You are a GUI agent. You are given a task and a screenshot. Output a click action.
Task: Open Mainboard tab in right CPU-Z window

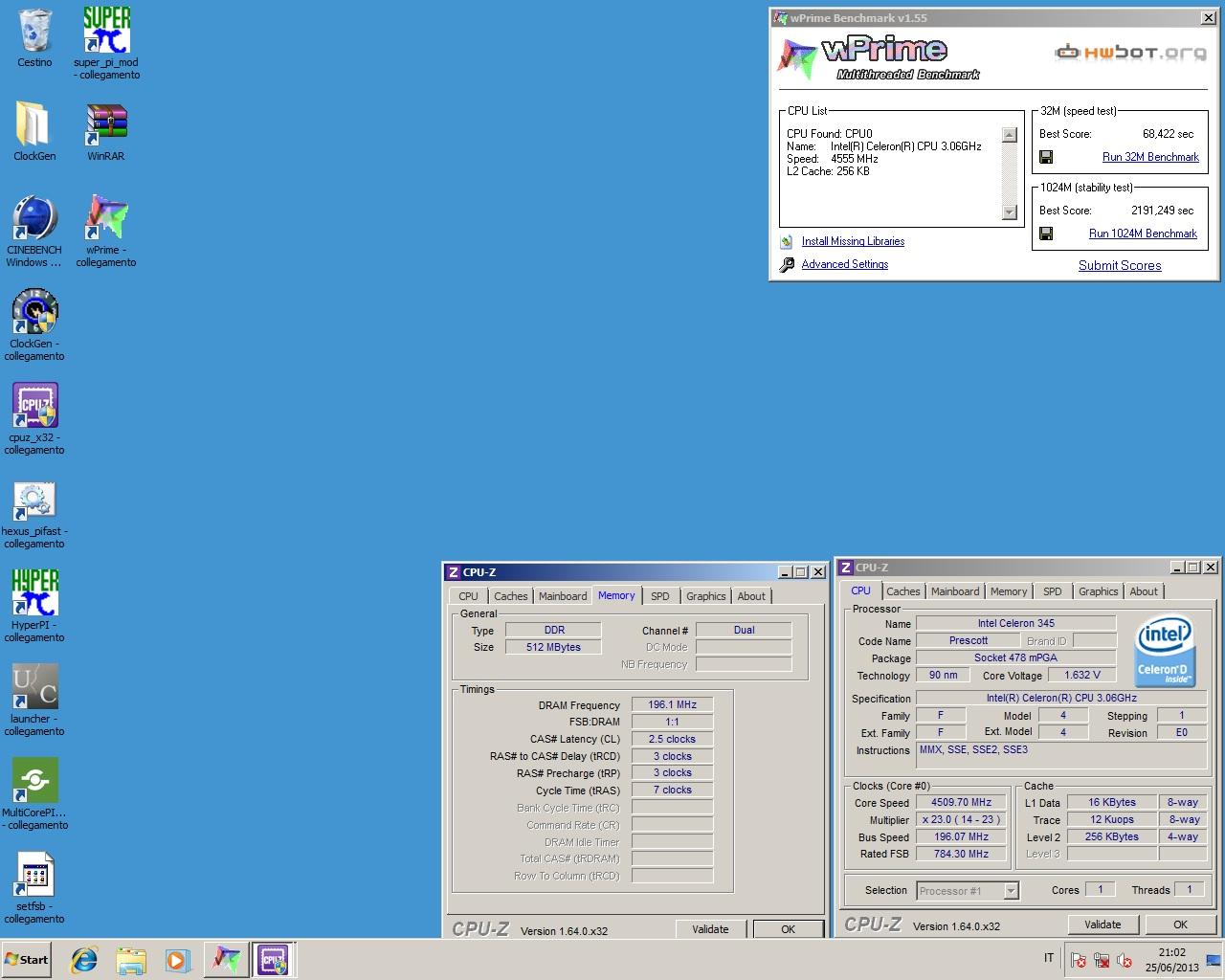click(955, 591)
